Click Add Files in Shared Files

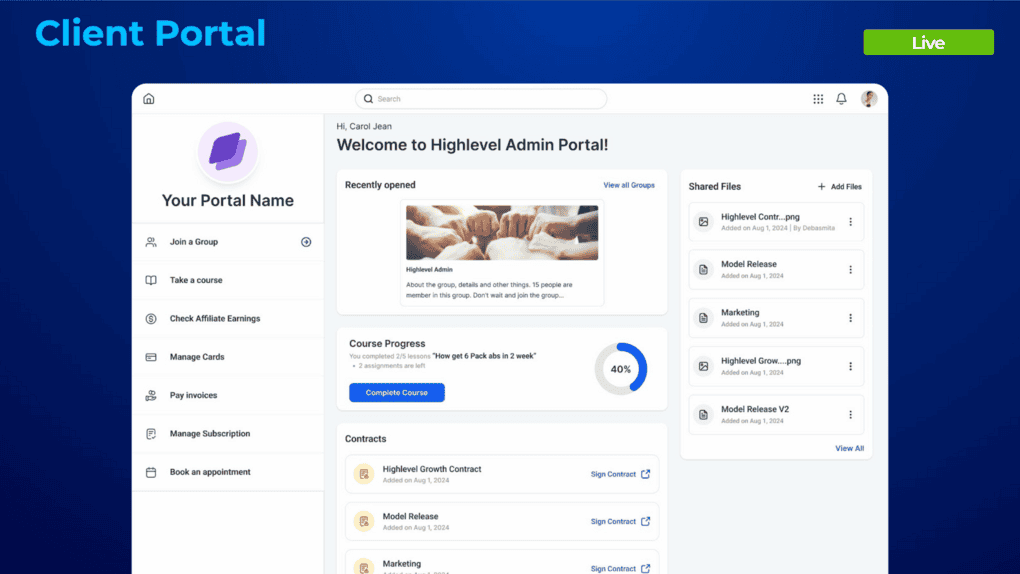(x=840, y=187)
